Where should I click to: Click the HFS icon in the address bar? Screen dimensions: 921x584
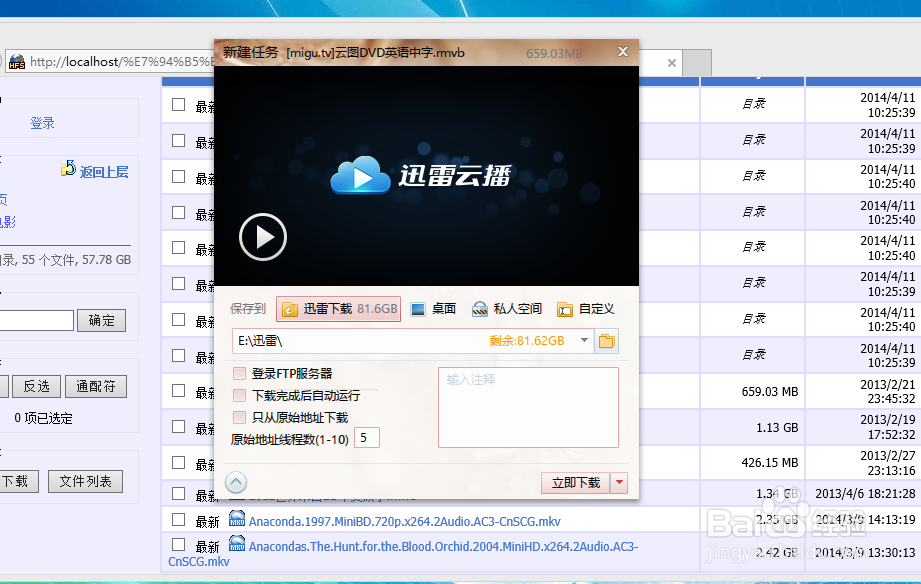[16, 62]
